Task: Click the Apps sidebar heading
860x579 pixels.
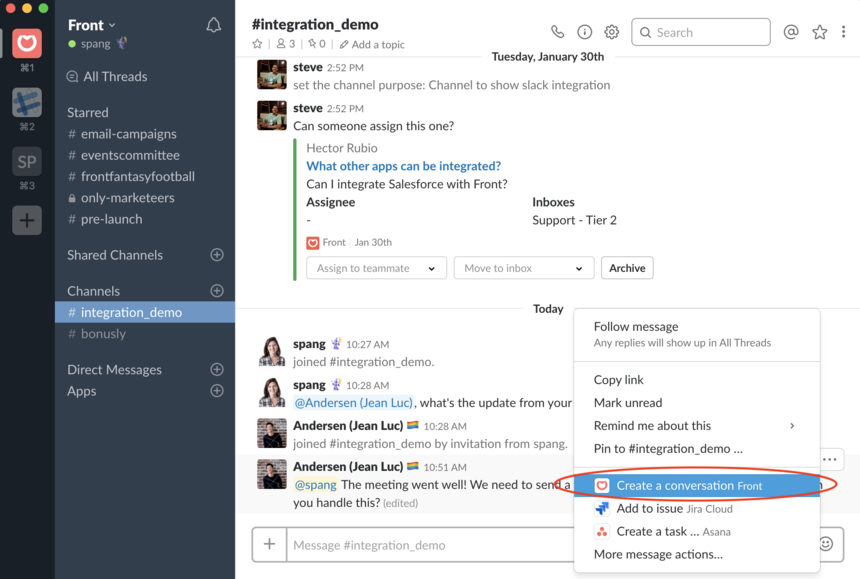Action: pos(82,391)
